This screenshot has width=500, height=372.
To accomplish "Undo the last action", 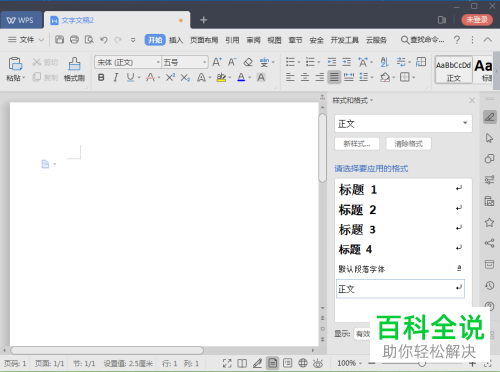I will [x=104, y=40].
